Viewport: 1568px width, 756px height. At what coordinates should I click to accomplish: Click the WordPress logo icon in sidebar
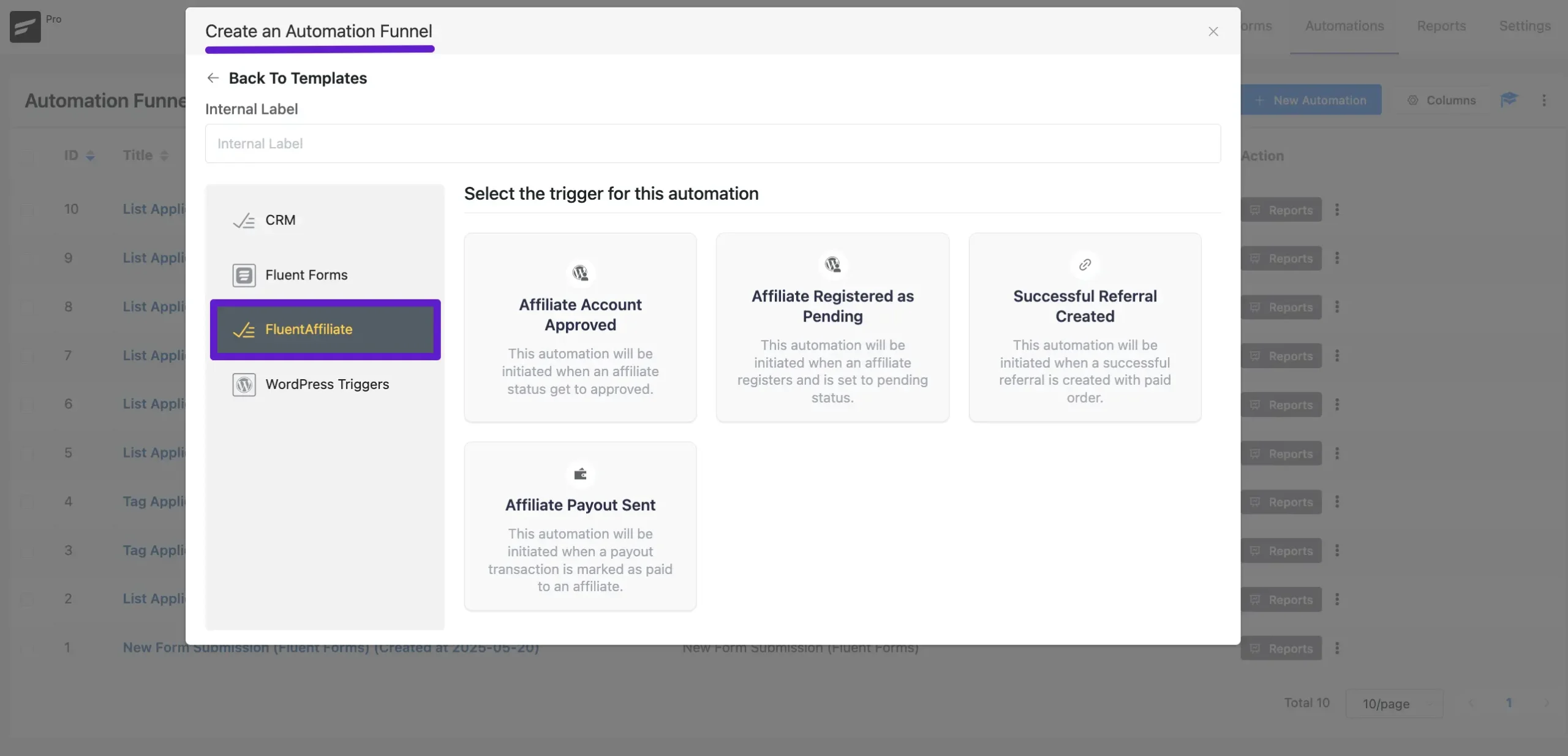coord(244,385)
